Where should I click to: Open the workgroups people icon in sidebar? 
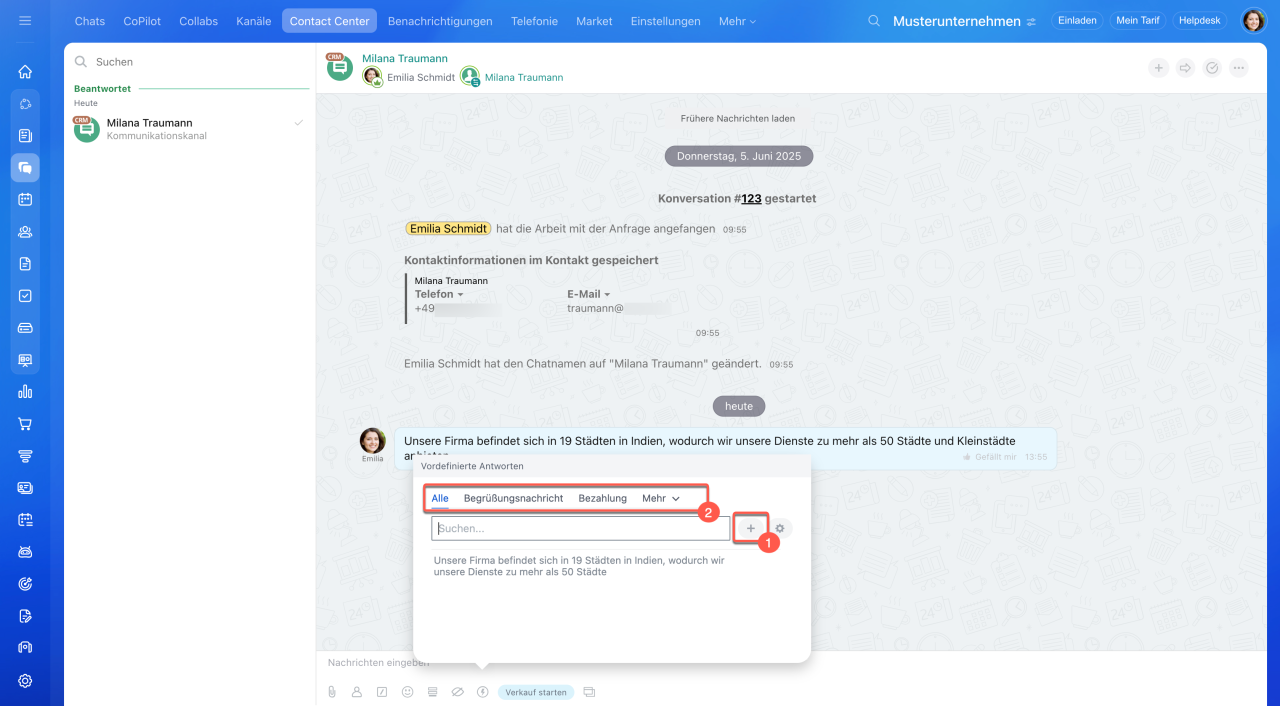pyautogui.click(x=25, y=231)
